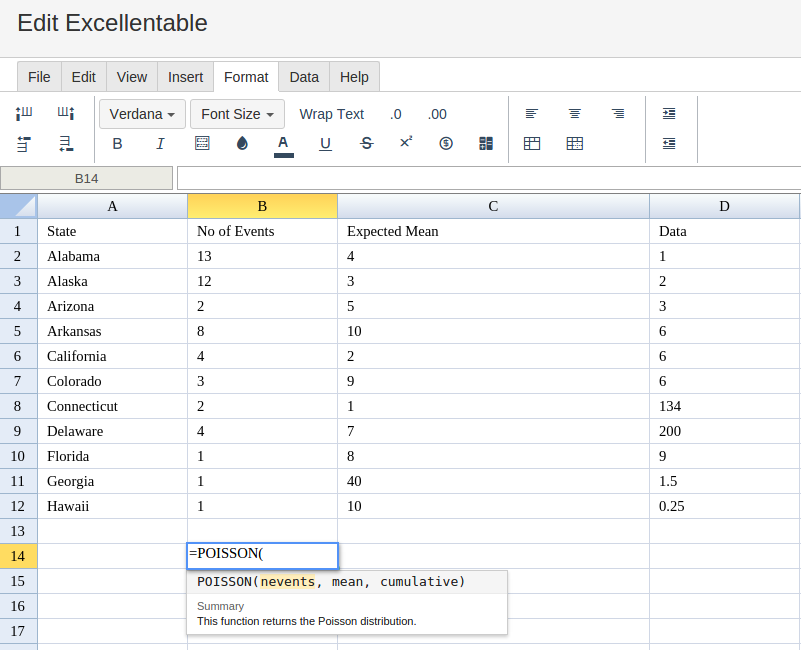
Task: Click the superscript icon
Action: click(406, 143)
